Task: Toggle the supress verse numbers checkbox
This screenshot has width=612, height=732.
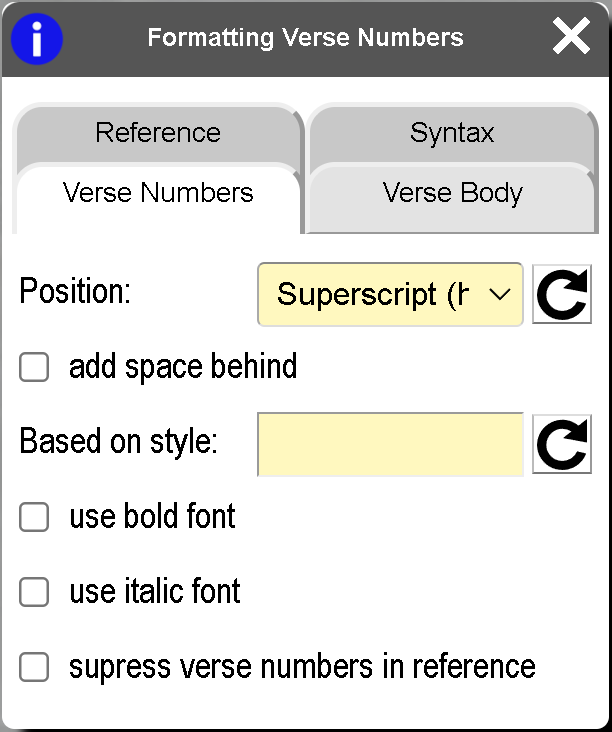Action: 34,667
